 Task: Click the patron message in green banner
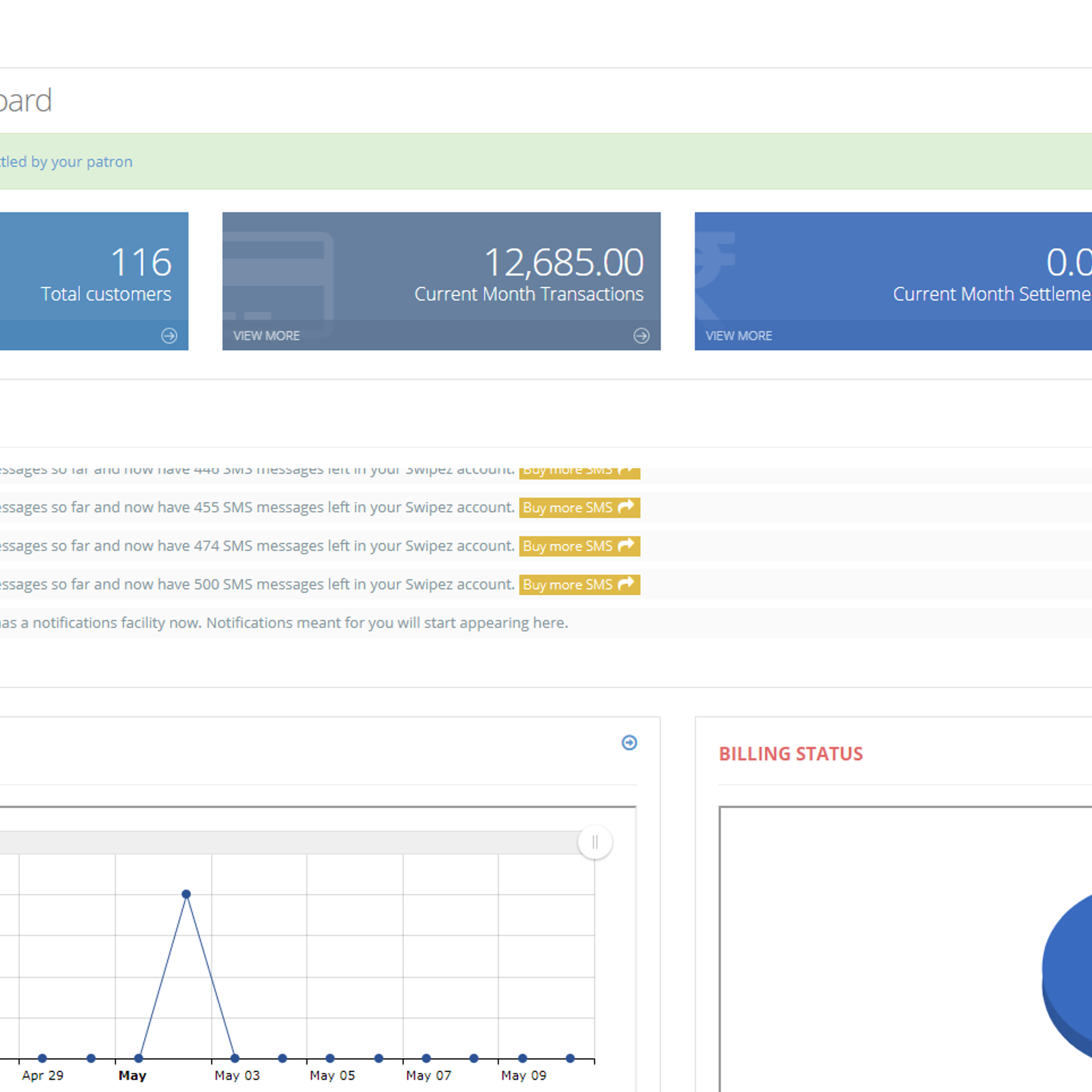tap(66, 162)
